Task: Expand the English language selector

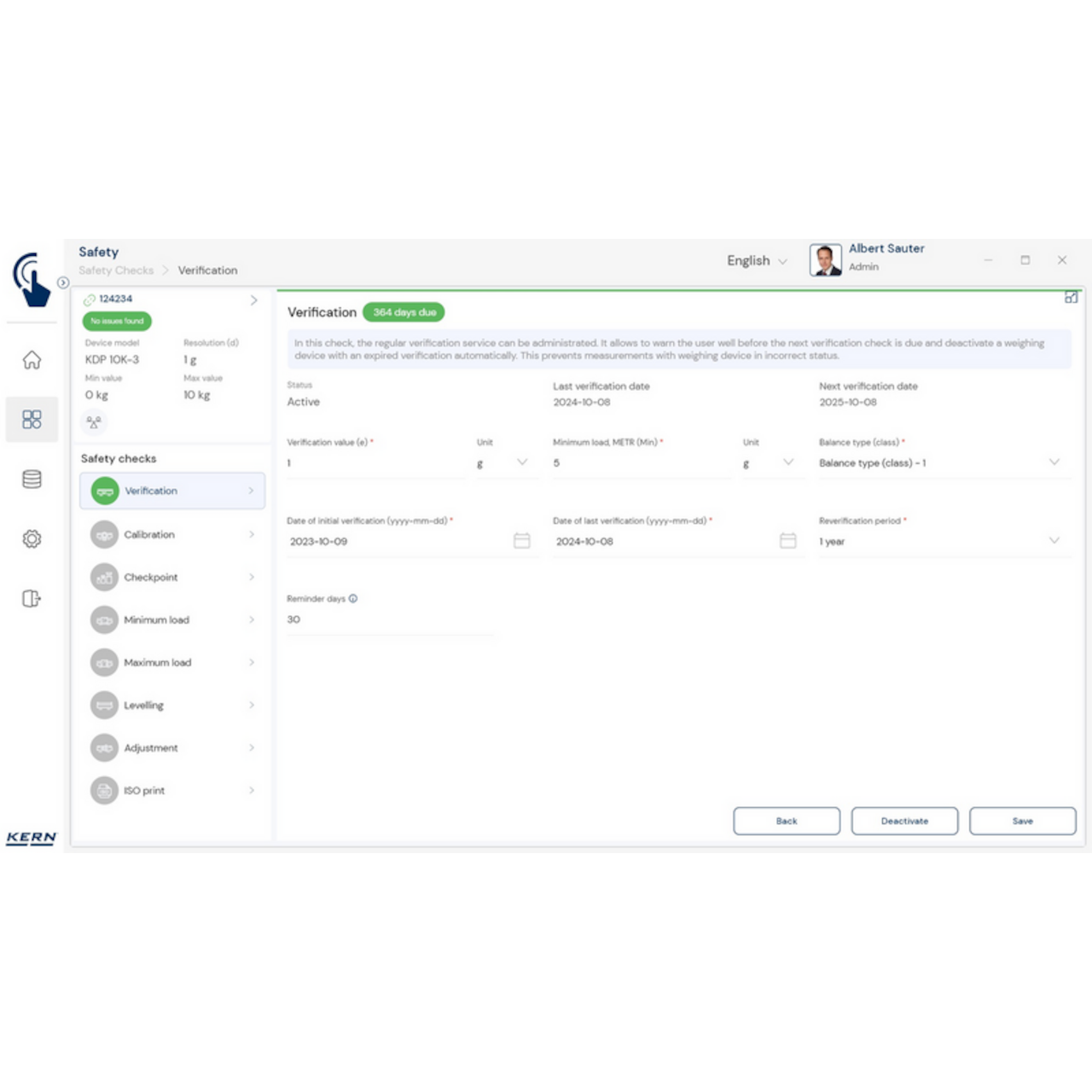Action: [756, 260]
